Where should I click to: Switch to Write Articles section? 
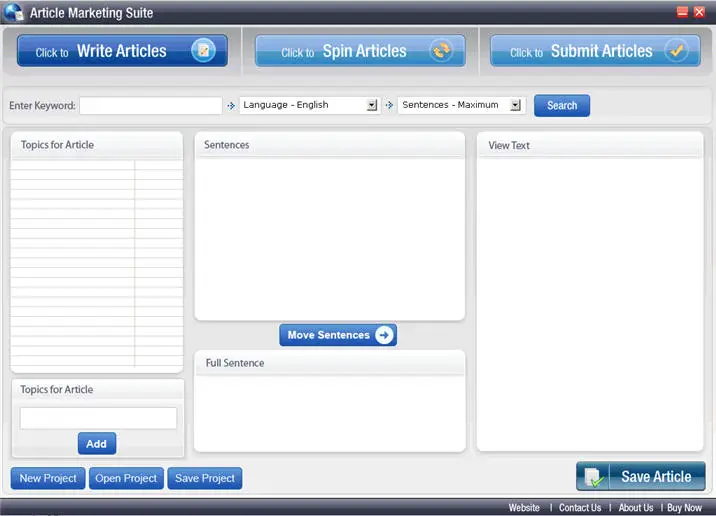coord(122,51)
